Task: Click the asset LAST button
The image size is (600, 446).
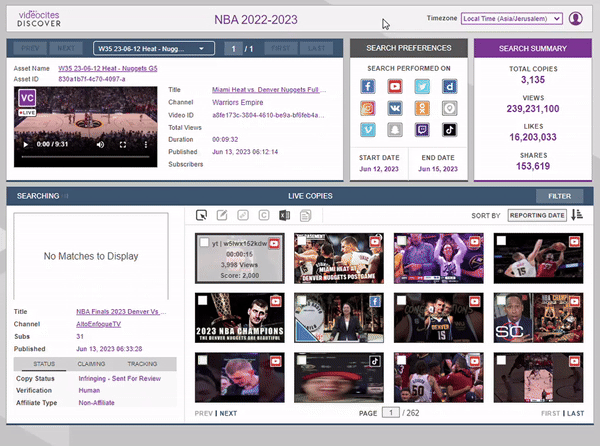Action: tap(316, 49)
